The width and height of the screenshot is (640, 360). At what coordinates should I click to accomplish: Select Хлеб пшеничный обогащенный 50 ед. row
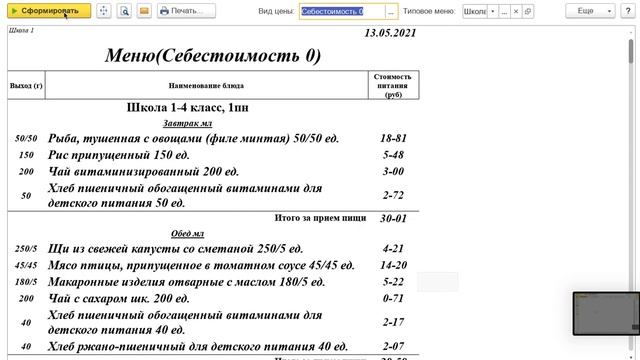point(213,196)
